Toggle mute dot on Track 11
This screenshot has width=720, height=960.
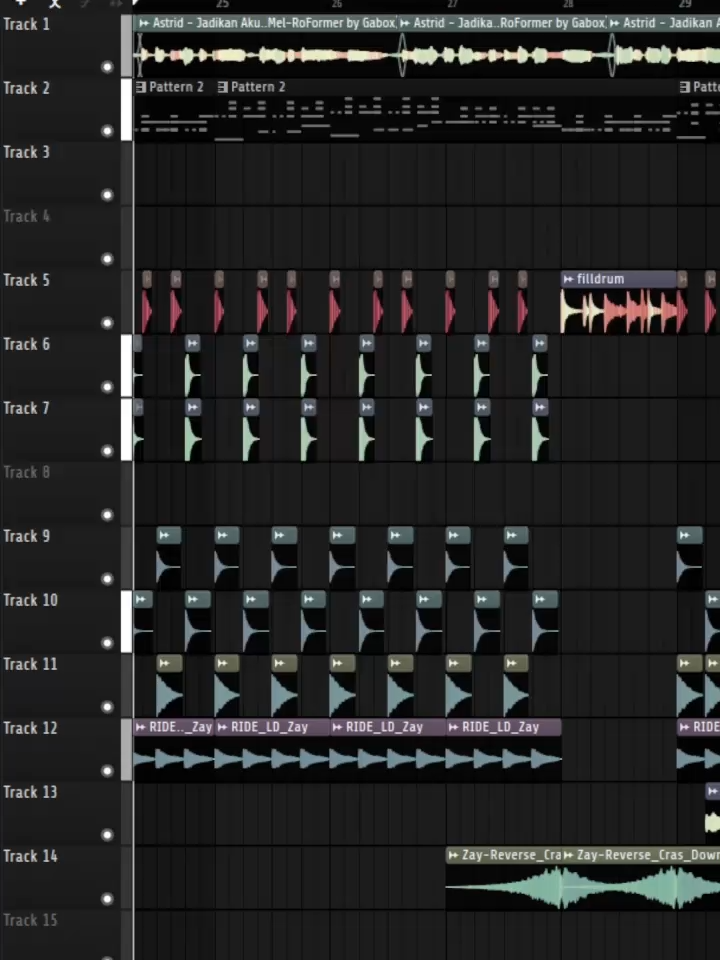[107, 707]
